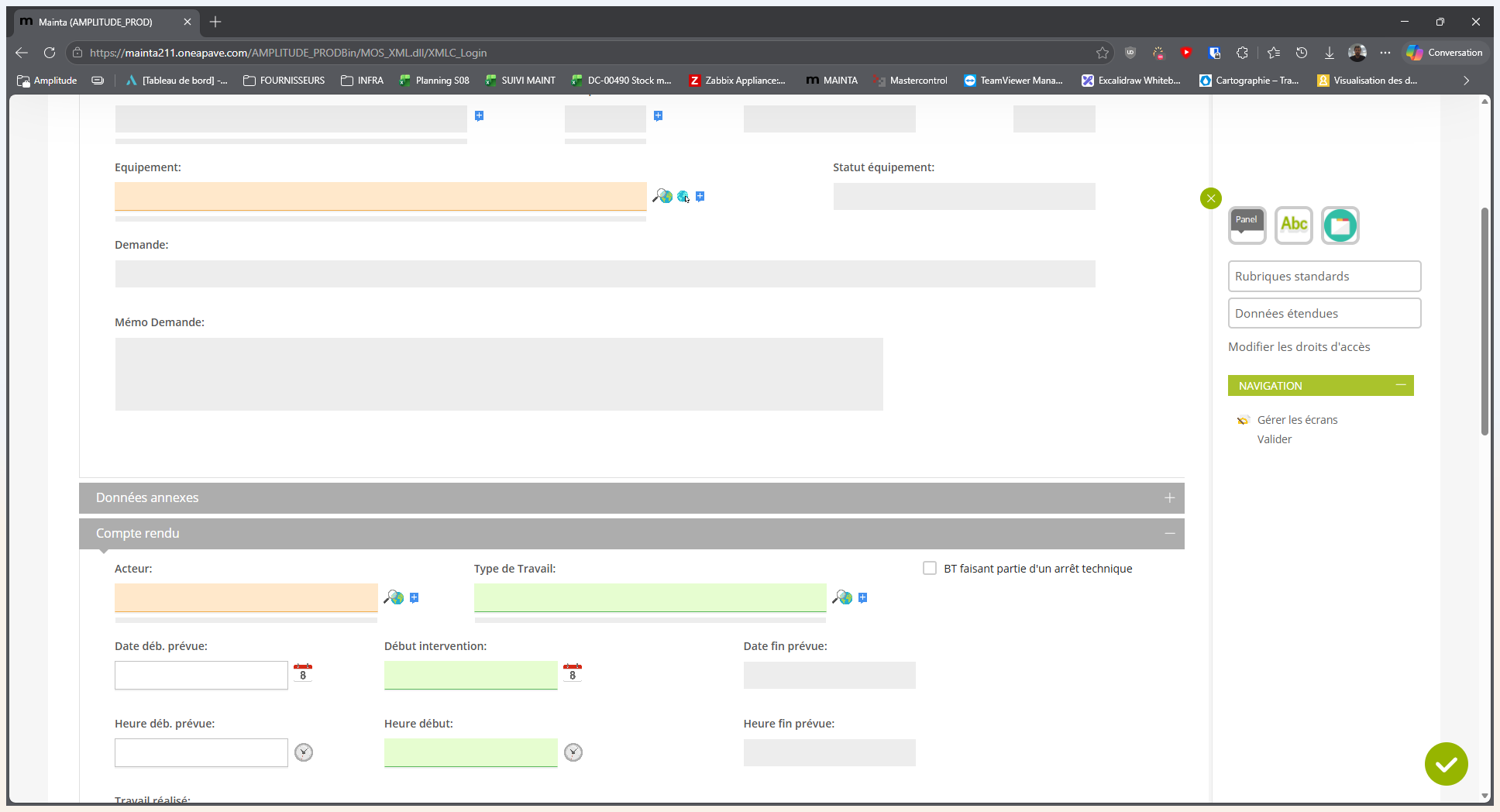Click the green checkmark validate button
1500x812 pixels.
1446,764
